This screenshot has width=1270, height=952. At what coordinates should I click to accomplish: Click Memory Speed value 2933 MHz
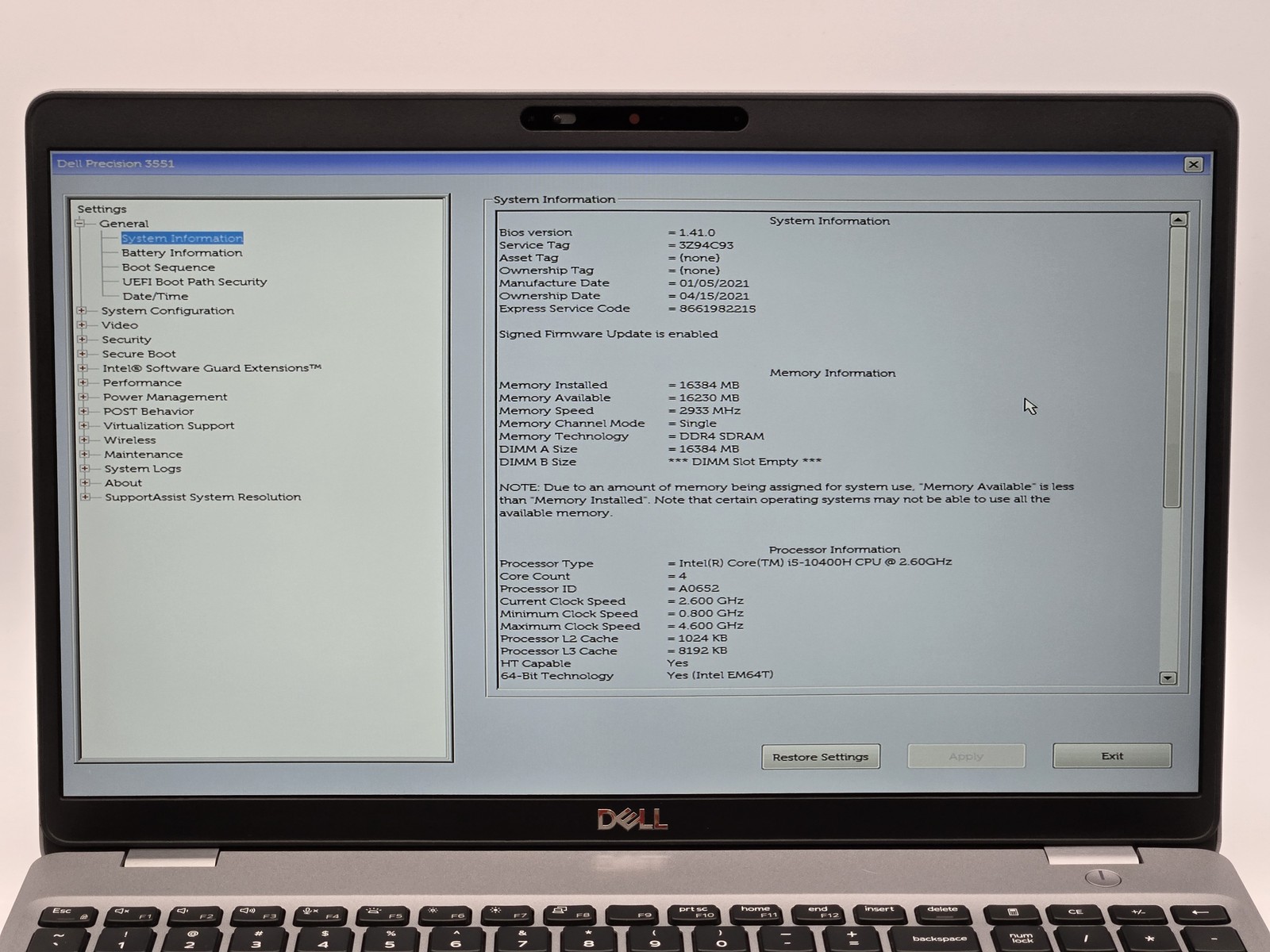pos(710,410)
